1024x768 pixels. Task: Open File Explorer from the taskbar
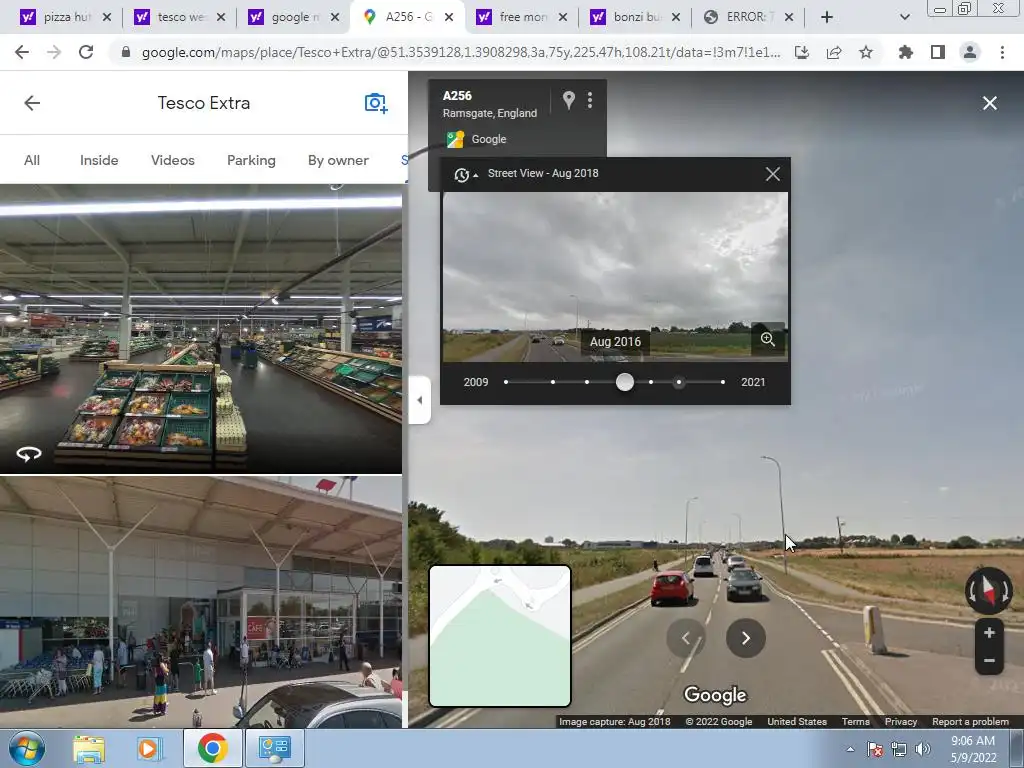click(x=89, y=748)
